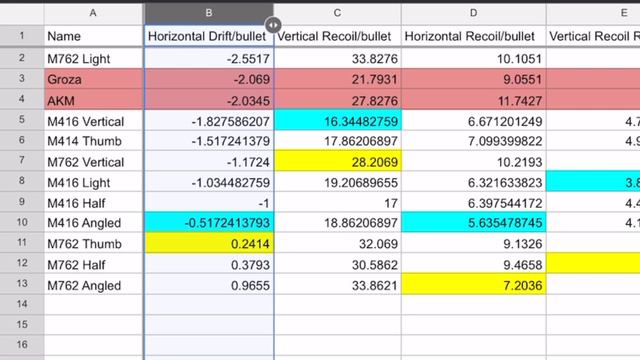This screenshot has height=360, width=640.
Task: Click the cell with value 33.8621
Action: (x=338, y=285)
